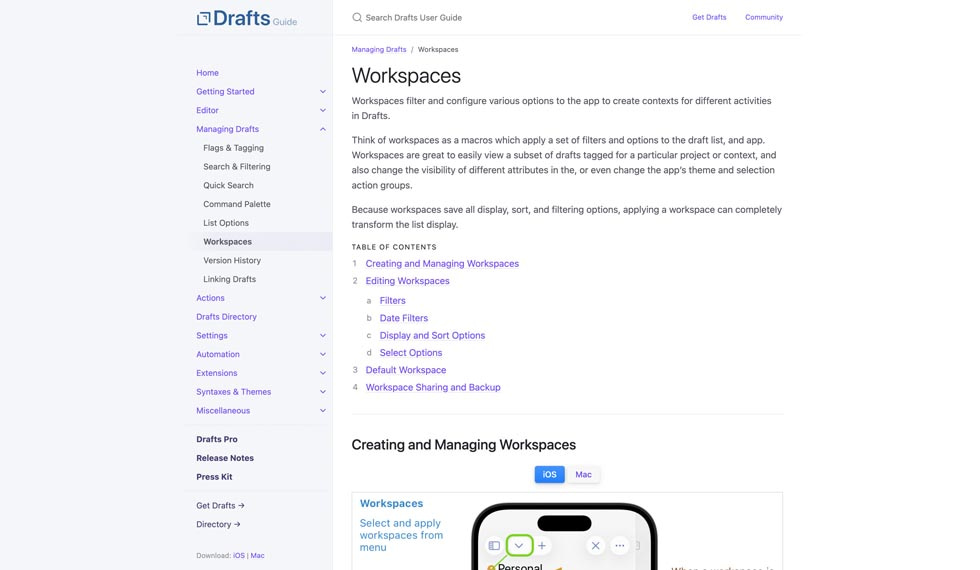The image size is (980, 570).
Task: Click the ellipsis icon in phone mockup
Action: pos(619,546)
